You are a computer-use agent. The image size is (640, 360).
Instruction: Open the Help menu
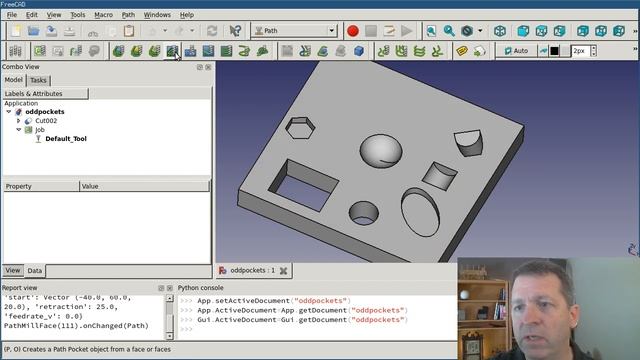coord(187,15)
